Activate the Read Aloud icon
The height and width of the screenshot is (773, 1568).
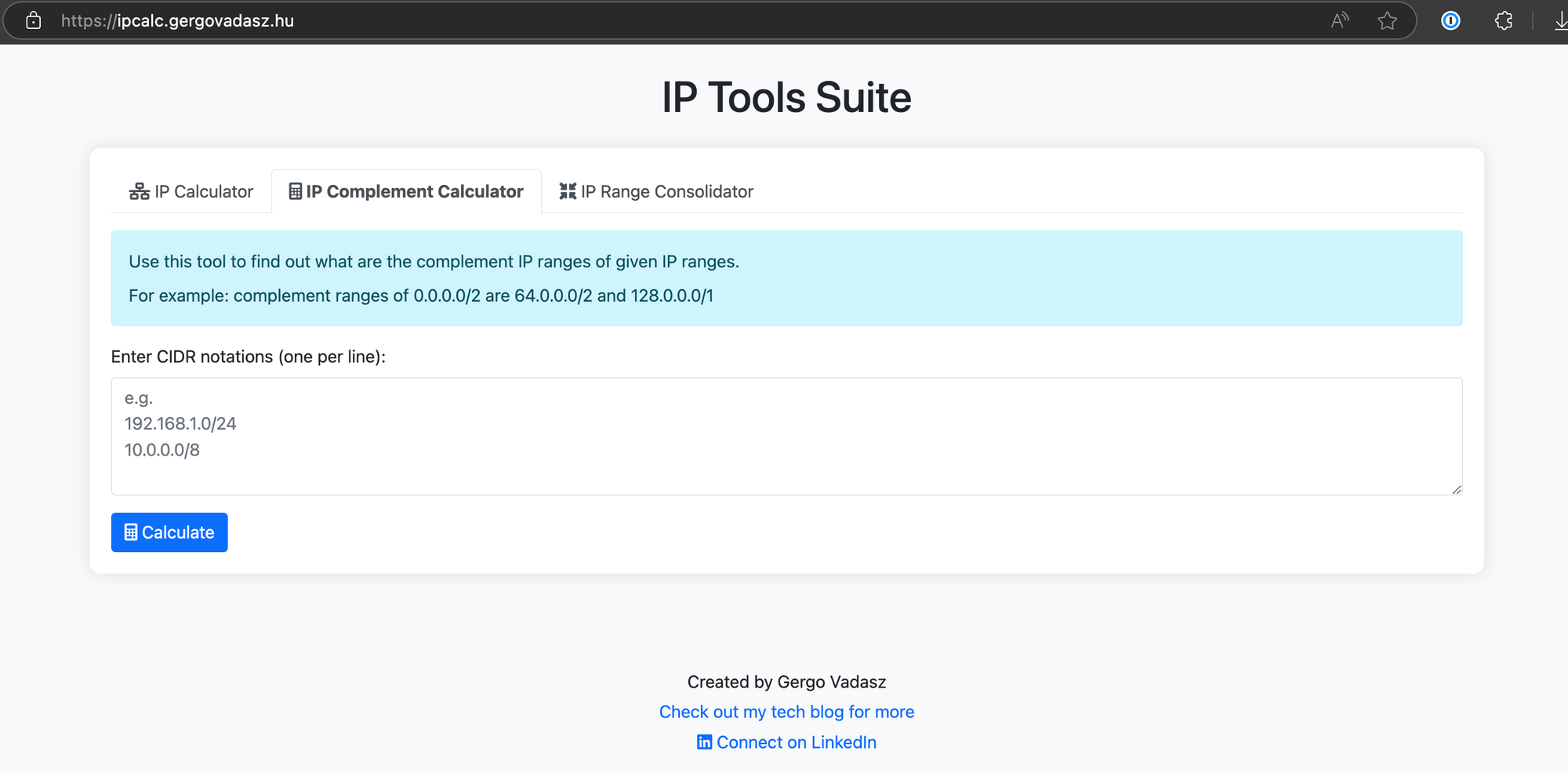pyautogui.click(x=1339, y=20)
